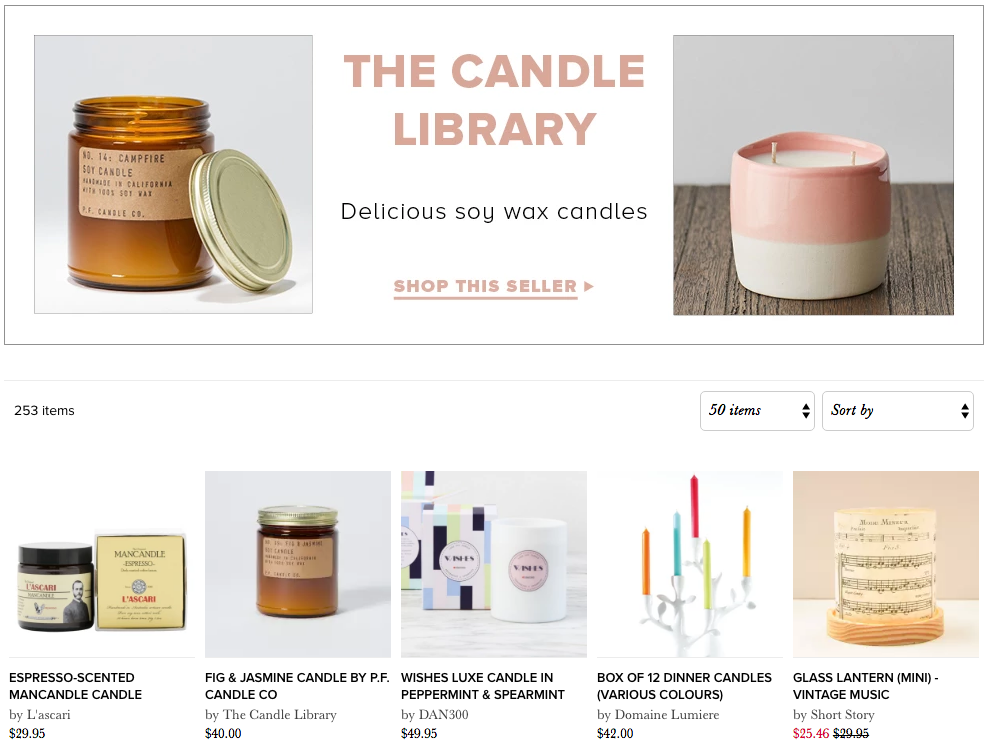Click the Sort by dropdown arrows
The height and width of the screenshot is (749, 992).
[x=964, y=411]
